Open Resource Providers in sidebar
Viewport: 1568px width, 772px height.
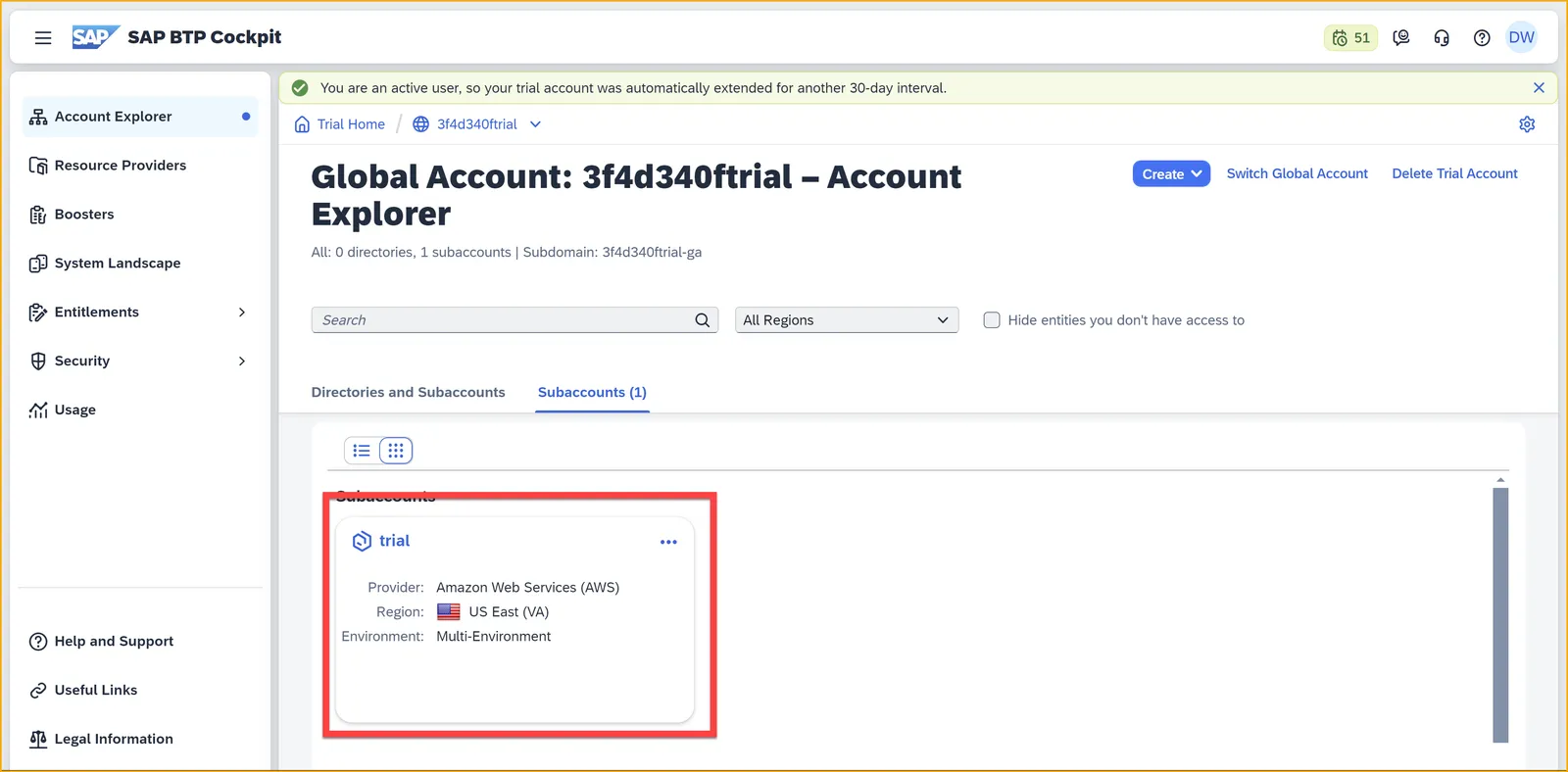click(x=140, y=166)
